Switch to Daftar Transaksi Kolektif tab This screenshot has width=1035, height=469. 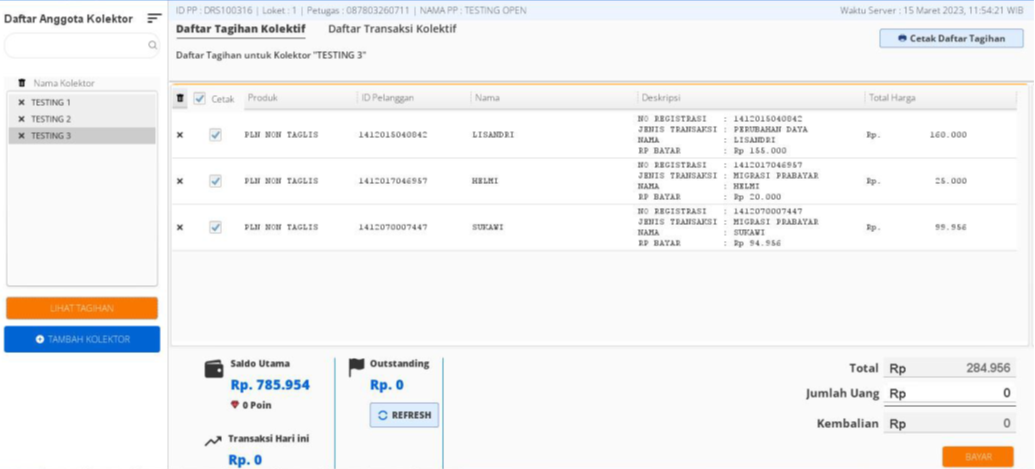(x=392, y=29)
